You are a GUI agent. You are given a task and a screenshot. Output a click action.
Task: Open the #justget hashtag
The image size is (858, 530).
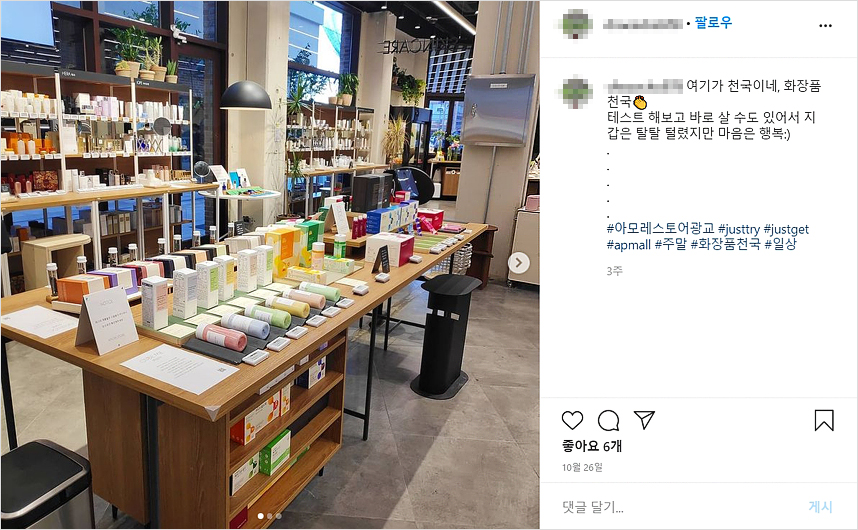(786, 229)
